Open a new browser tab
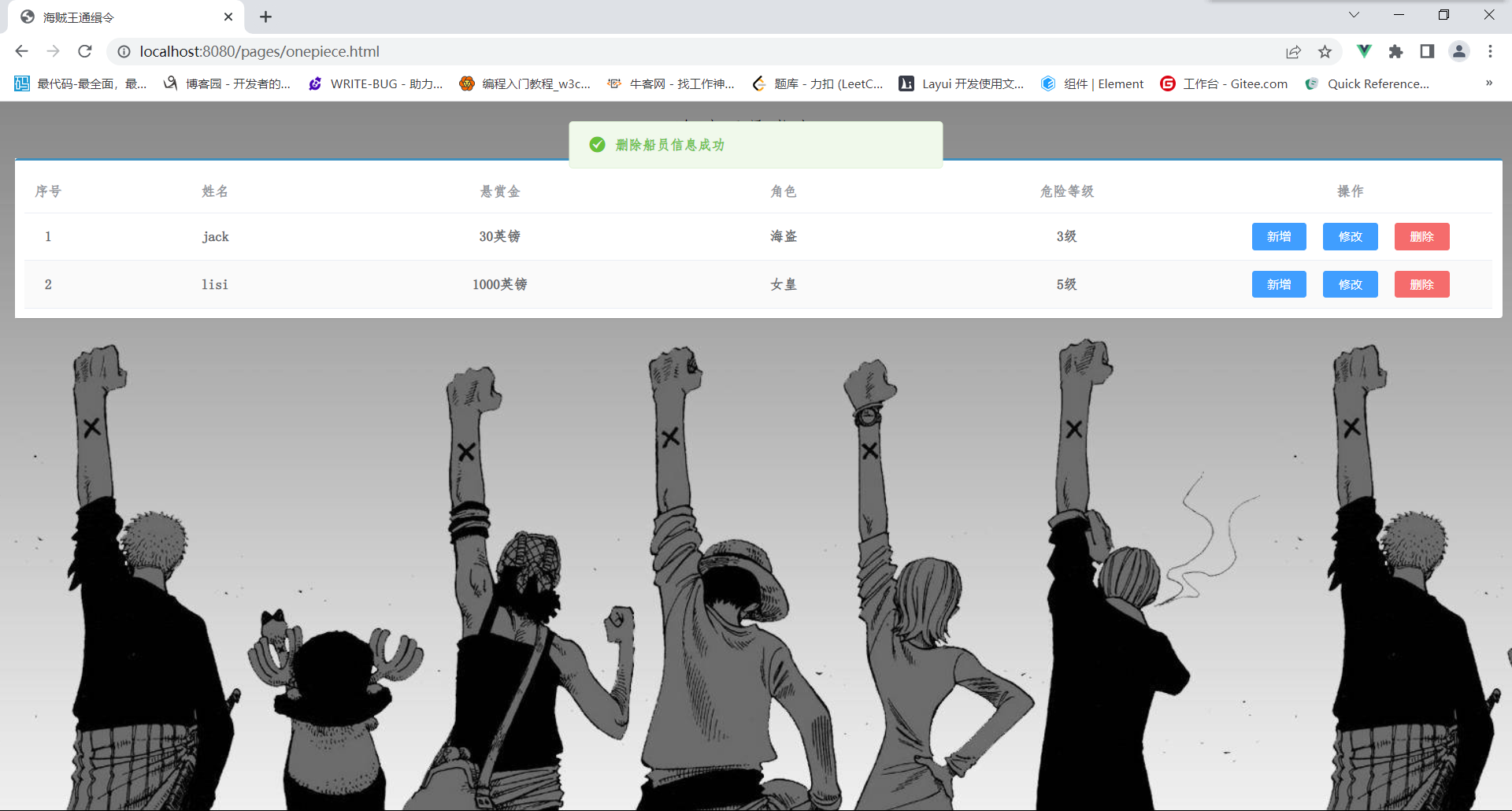Screen dimensions: 1512x811 tap(266, 17)
